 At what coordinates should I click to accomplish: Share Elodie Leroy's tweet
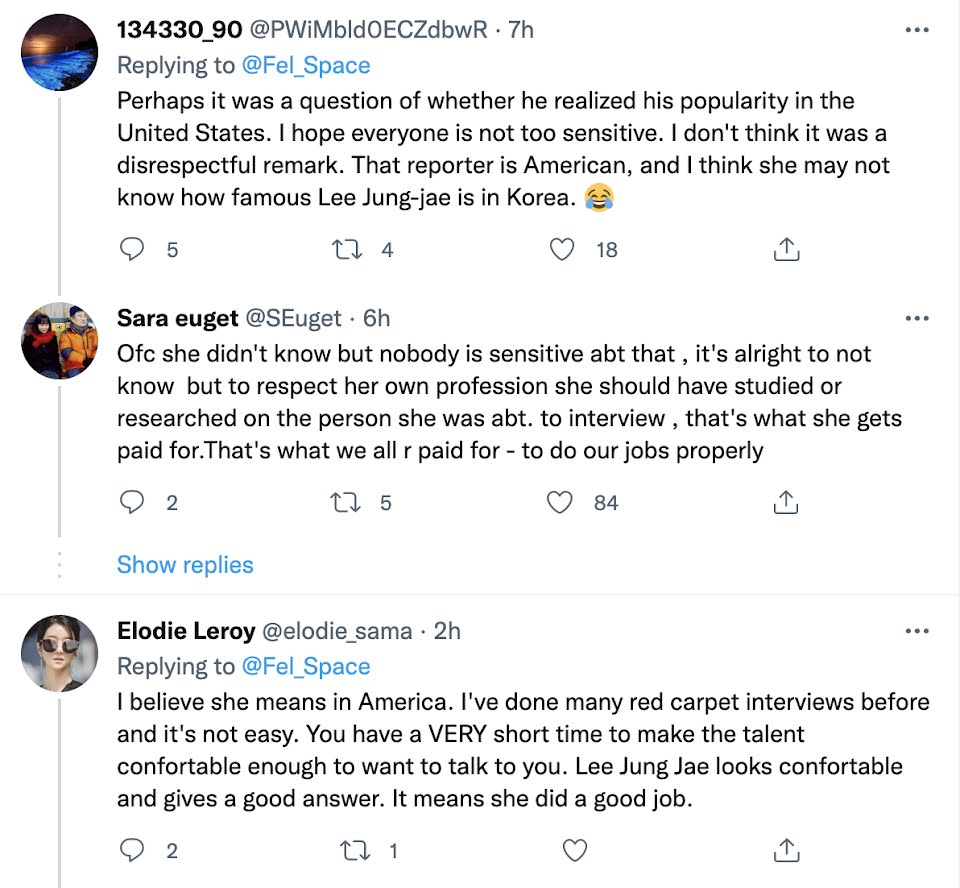786,851
